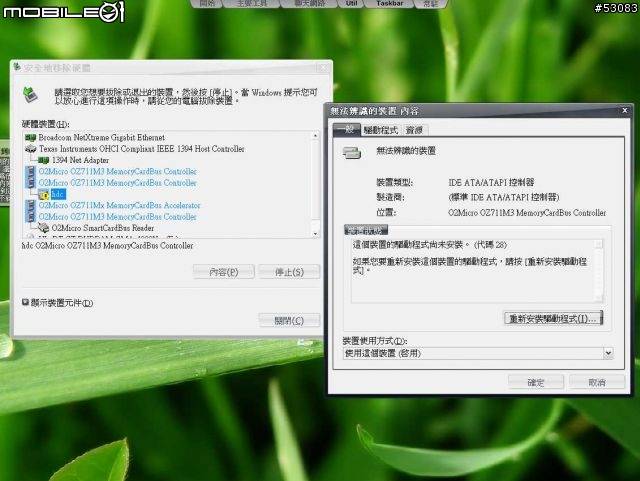
Task: Select the hdc device in the hardware list
Action: coord(58,194)
